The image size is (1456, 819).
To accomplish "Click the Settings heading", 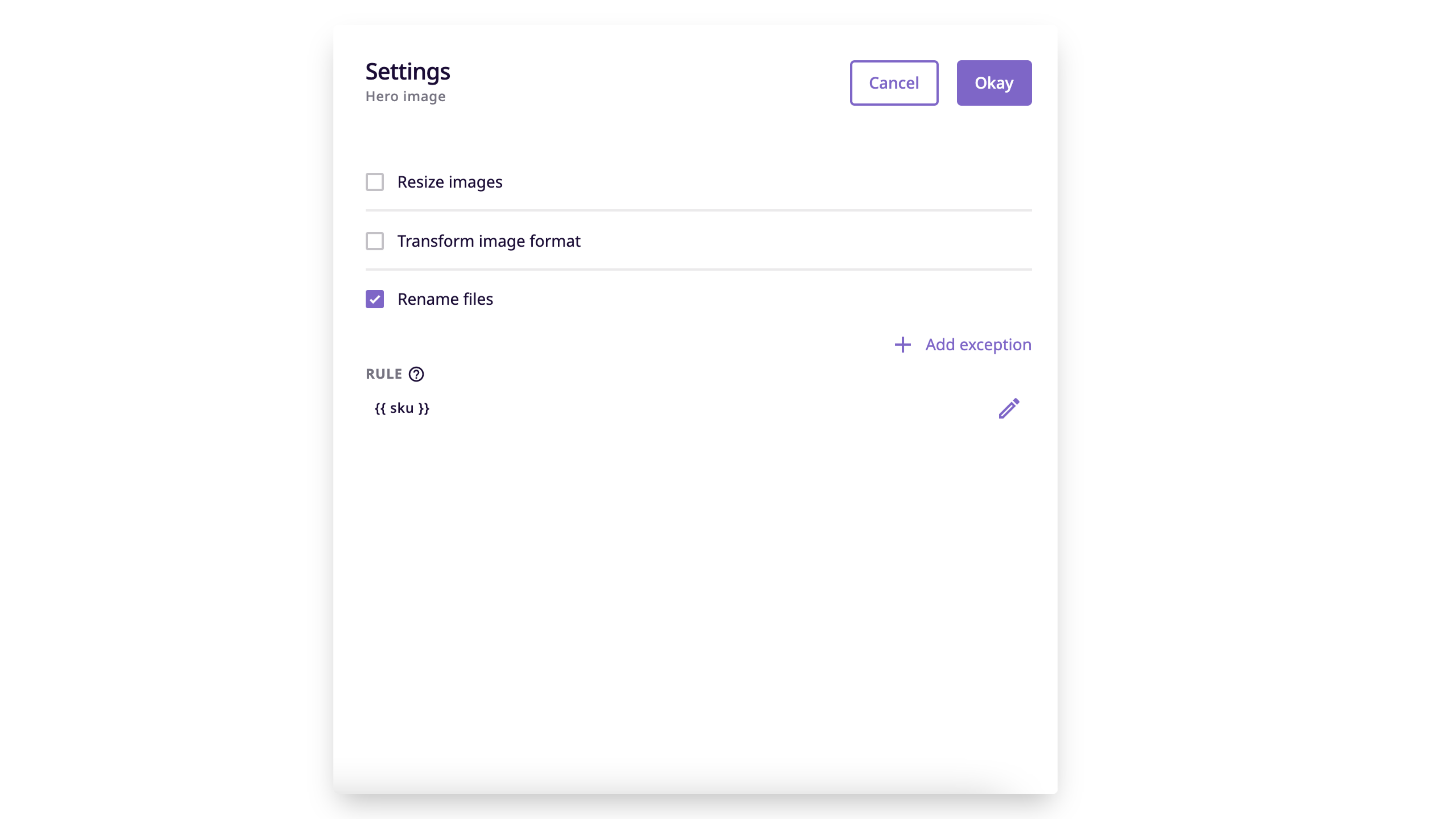I will (407, 72).
